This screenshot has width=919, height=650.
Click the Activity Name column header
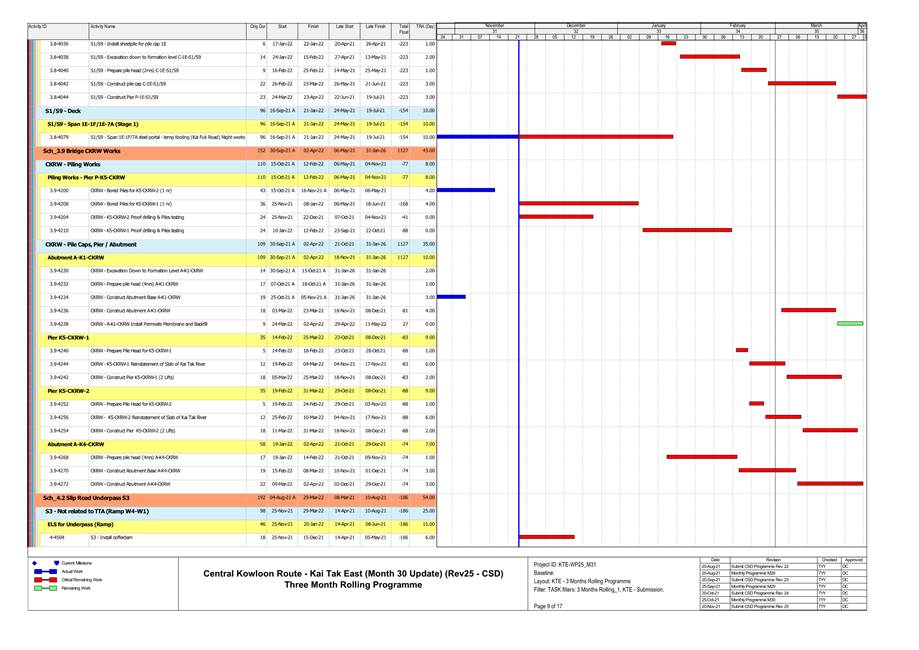(102, 25)
